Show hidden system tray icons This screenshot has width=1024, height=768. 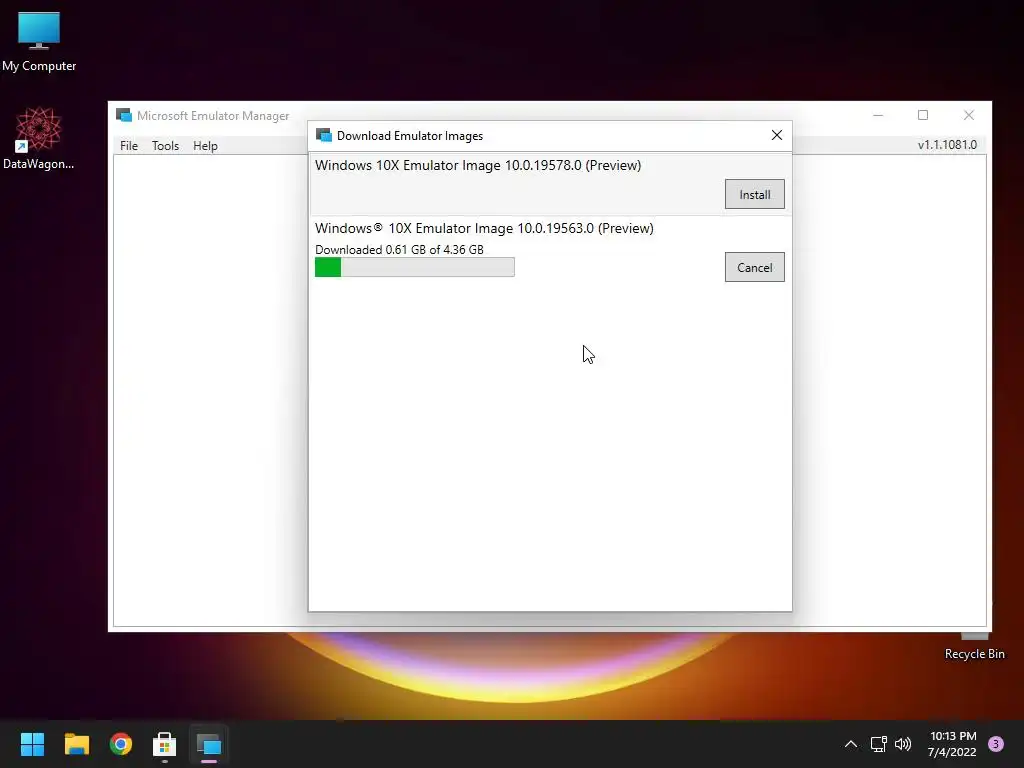tap(850, 744)
